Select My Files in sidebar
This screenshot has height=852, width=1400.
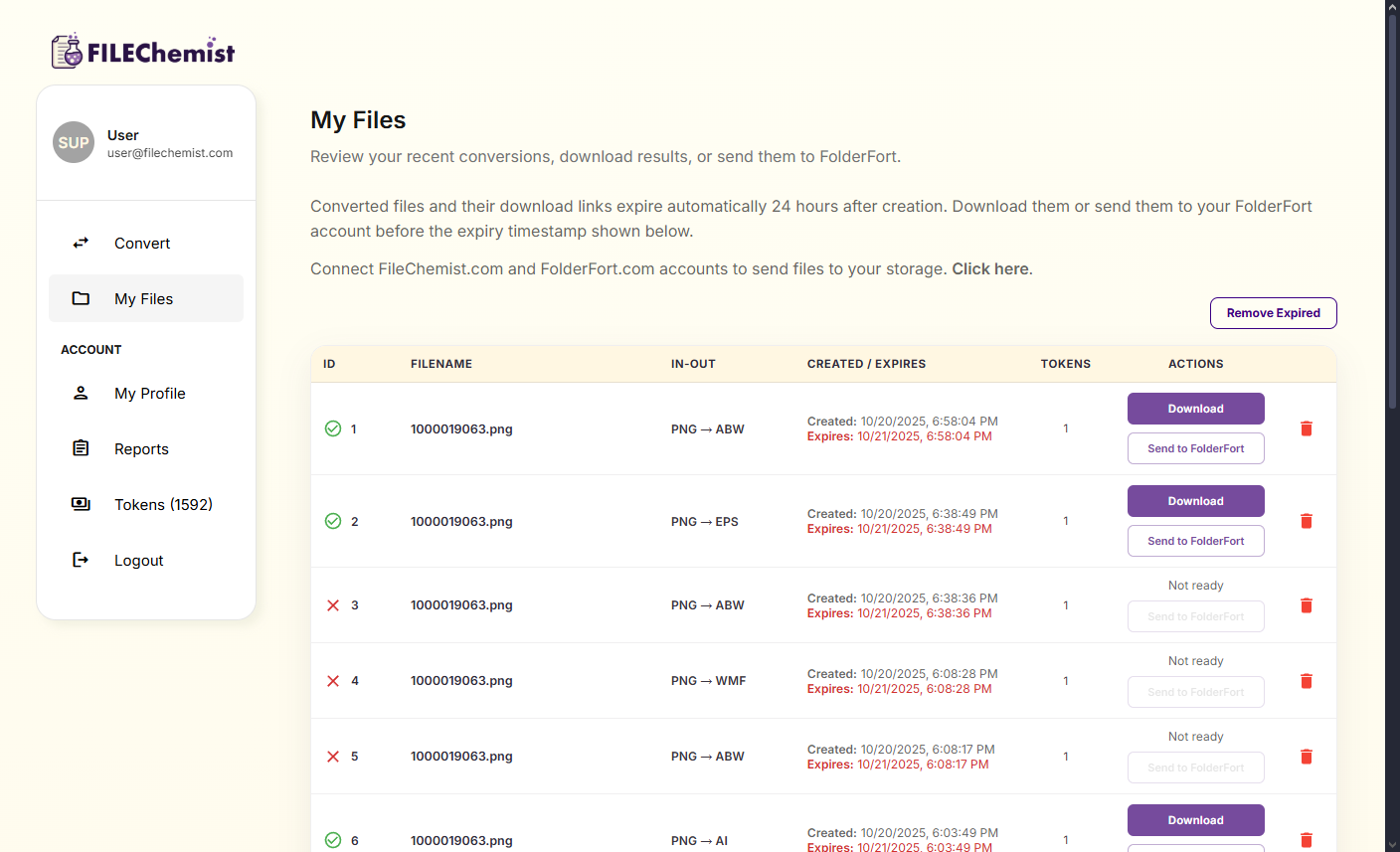coord(144,299)
